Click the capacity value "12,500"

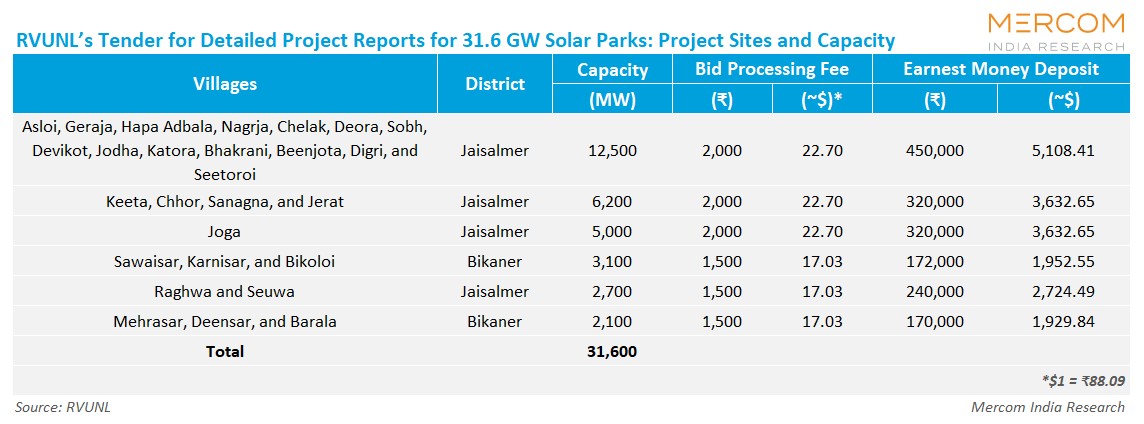pos(612,151)
